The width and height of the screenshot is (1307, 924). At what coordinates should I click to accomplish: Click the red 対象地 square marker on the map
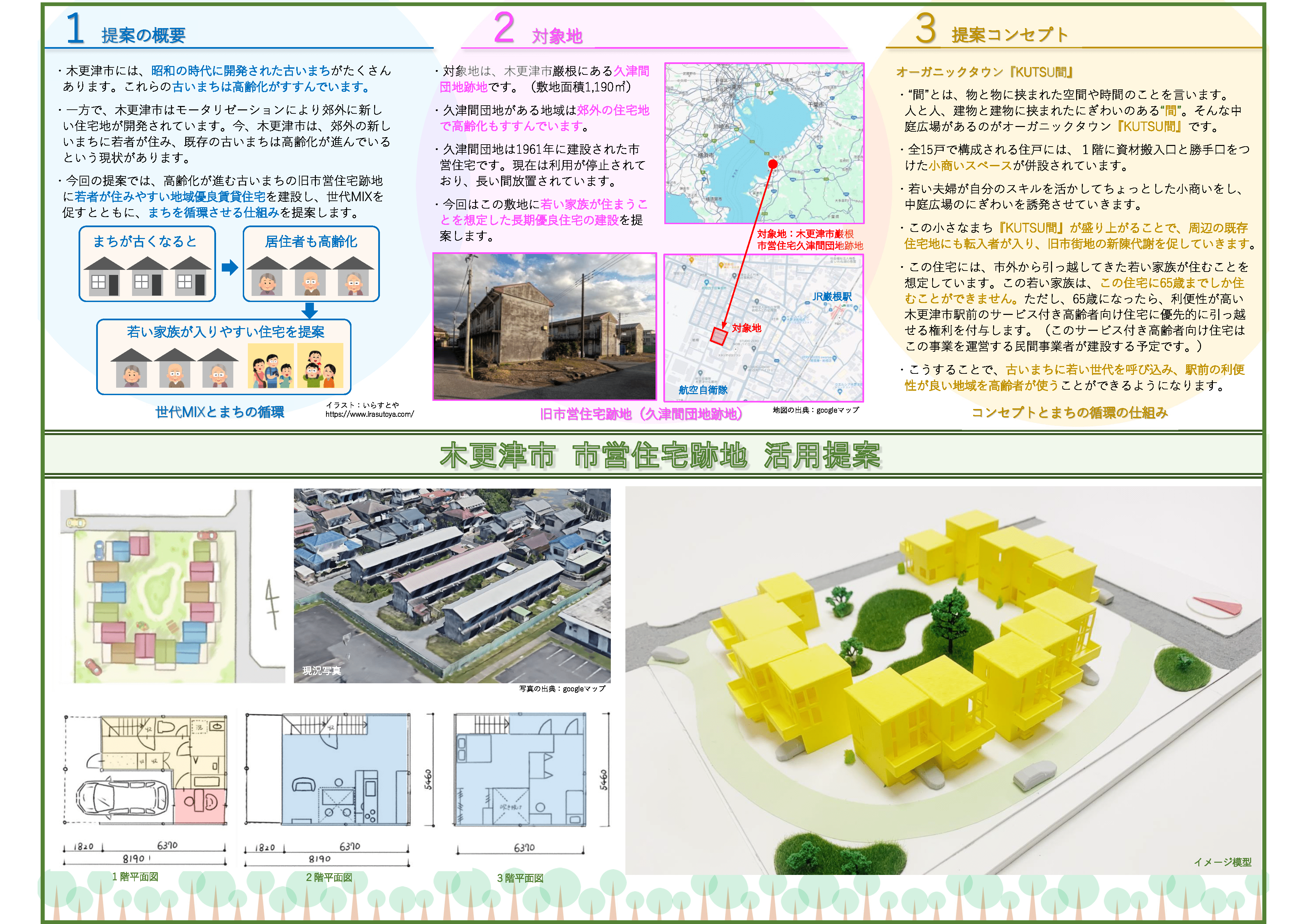click(x=719, y=336)
